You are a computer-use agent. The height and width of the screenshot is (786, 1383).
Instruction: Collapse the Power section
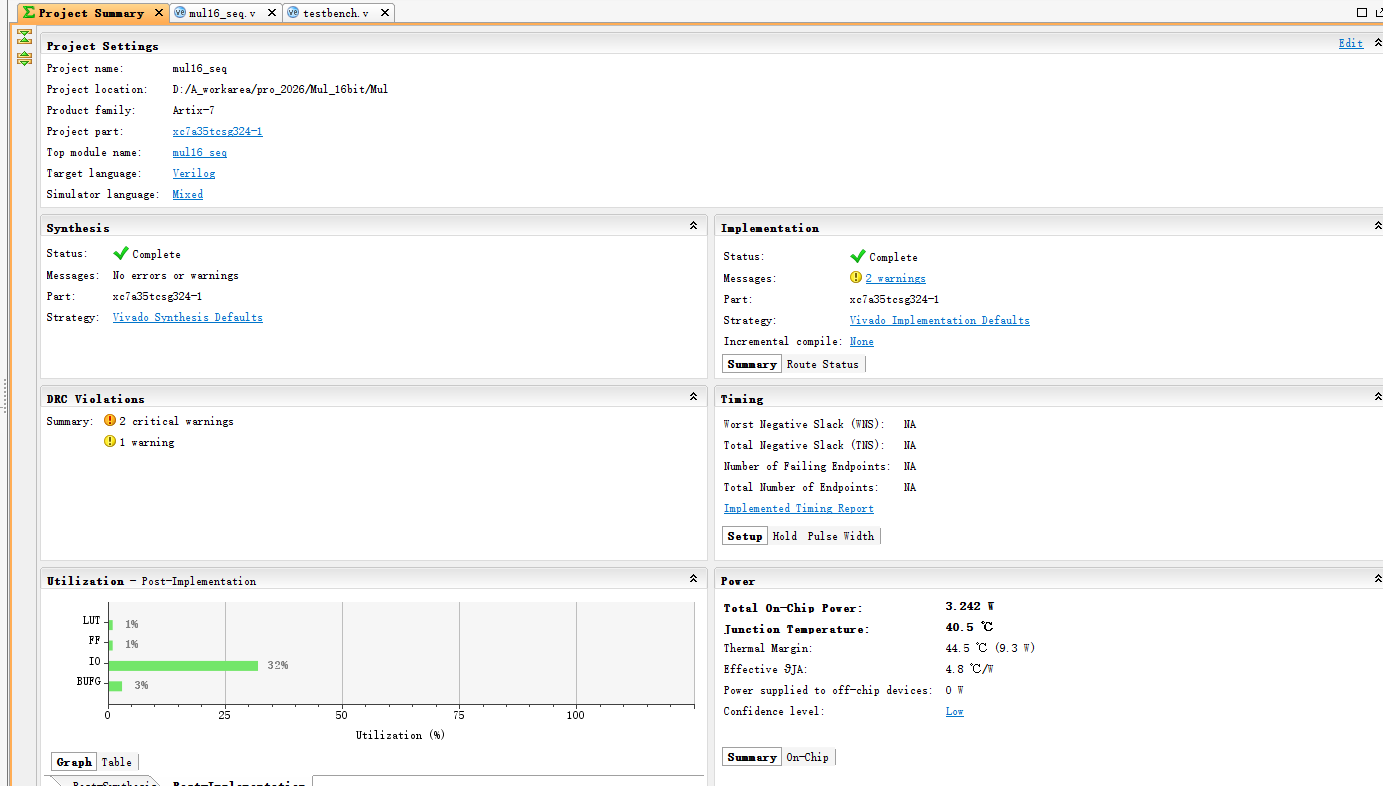click(x=1378, y=579)
